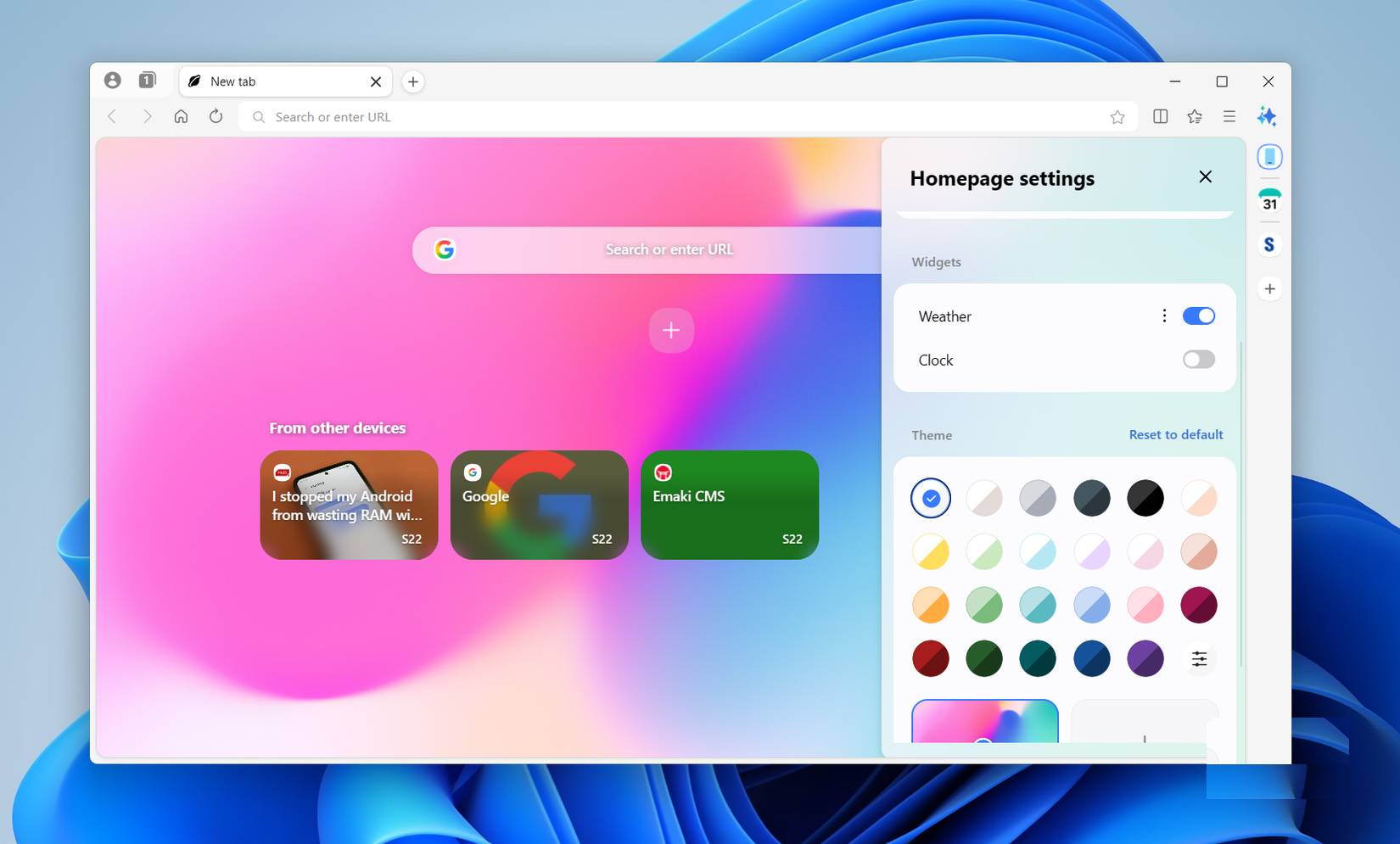Open the home page icon

(x=181, y=116)
